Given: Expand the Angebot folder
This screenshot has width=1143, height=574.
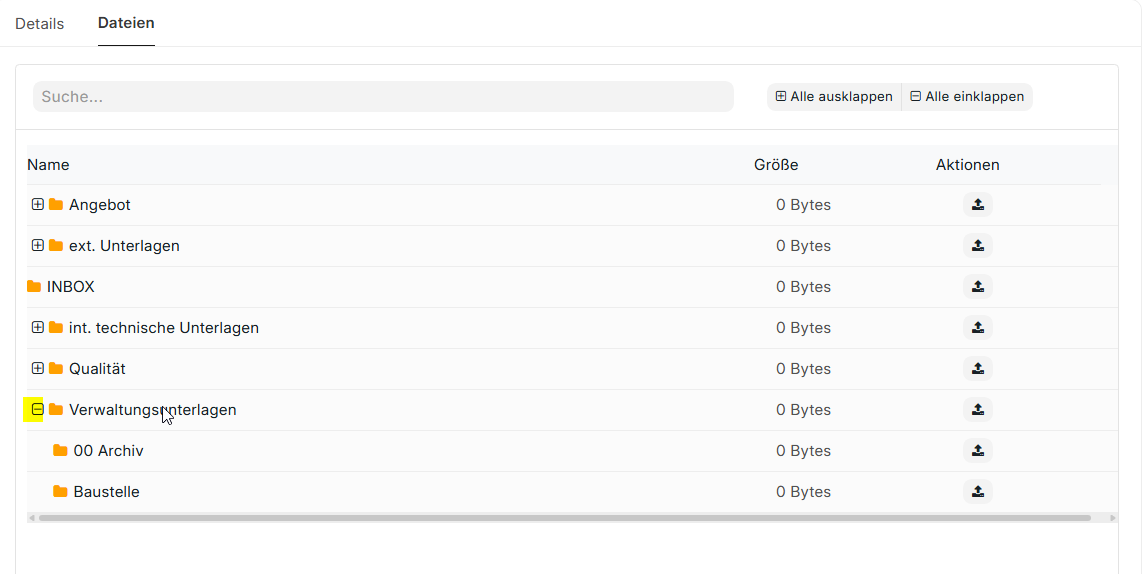Looking at the screenshot, I should (38, 205).
